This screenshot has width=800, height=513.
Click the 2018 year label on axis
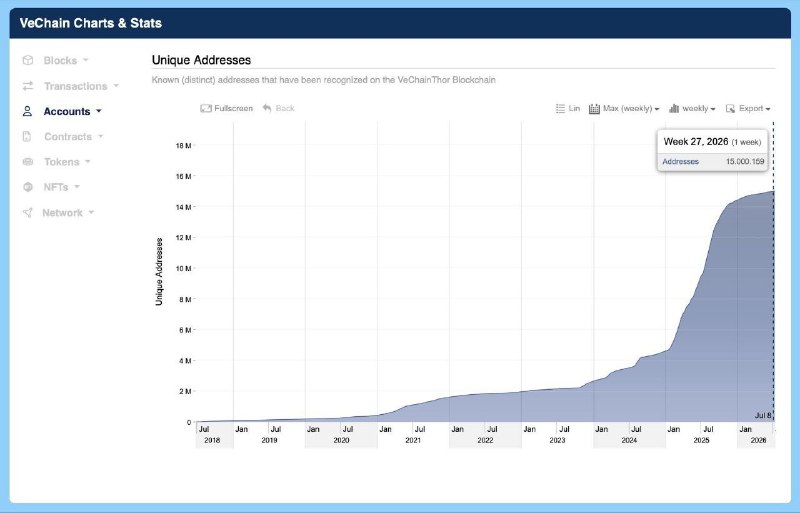(x=212, y=440)
